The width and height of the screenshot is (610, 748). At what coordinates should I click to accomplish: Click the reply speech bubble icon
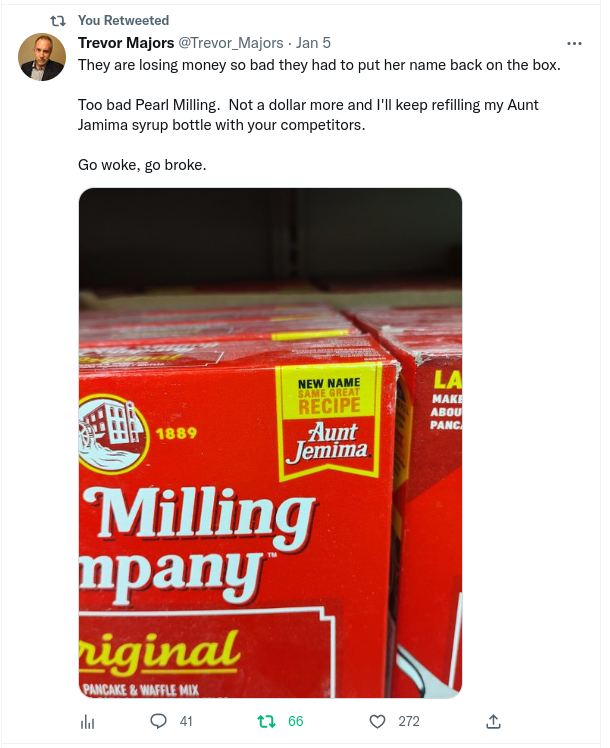point(158,721)
